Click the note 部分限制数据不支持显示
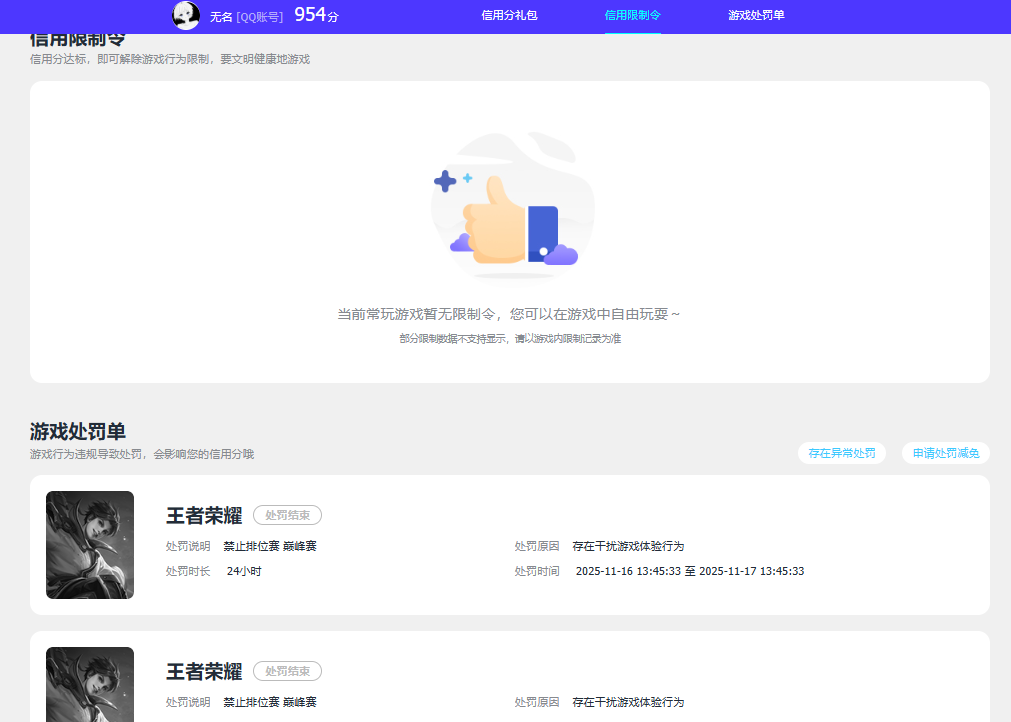Viewport: 1011px width, 722px height. click(510, 338)
